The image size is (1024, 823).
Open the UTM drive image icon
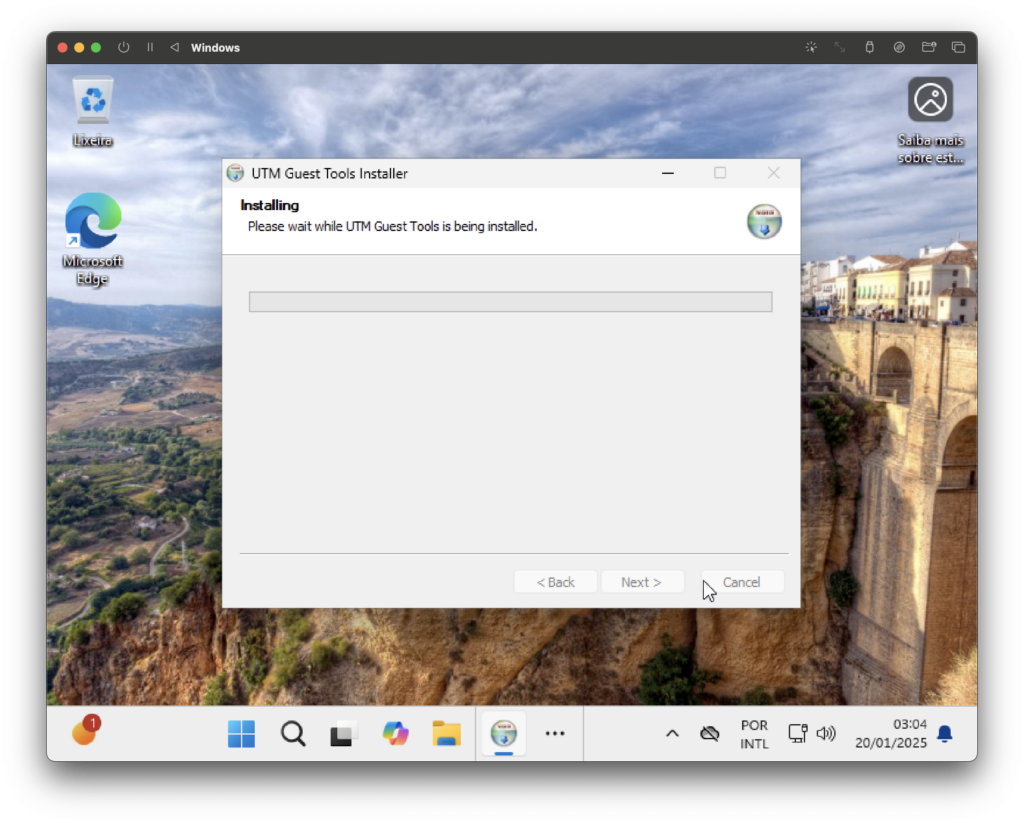coord(899,47)
